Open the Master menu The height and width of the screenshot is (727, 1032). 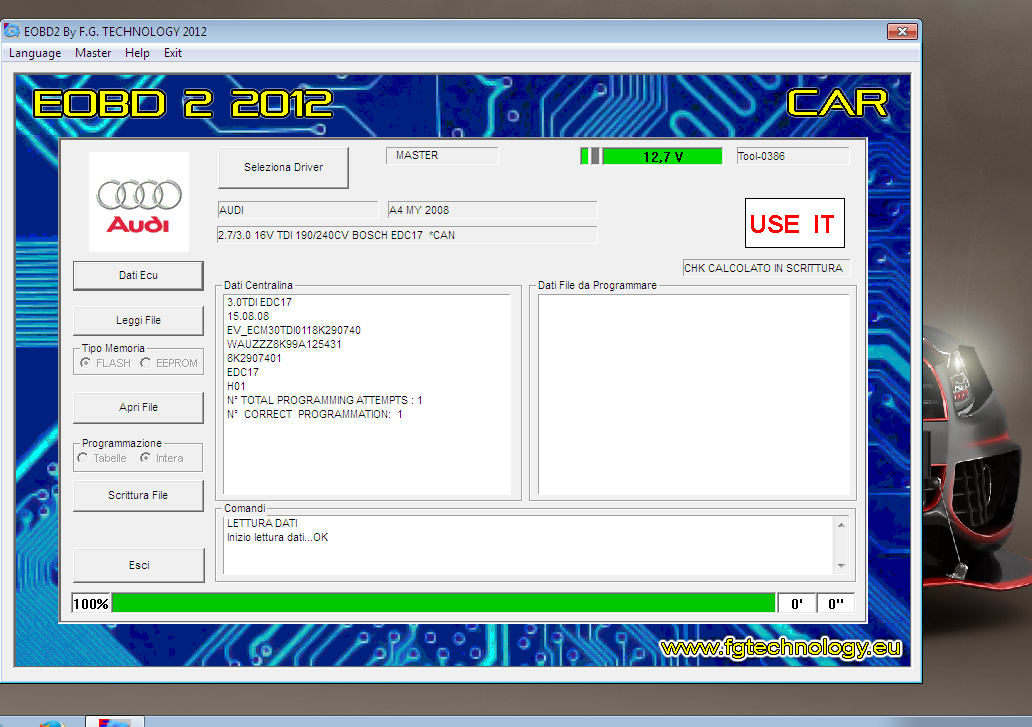tap(93, 53)
